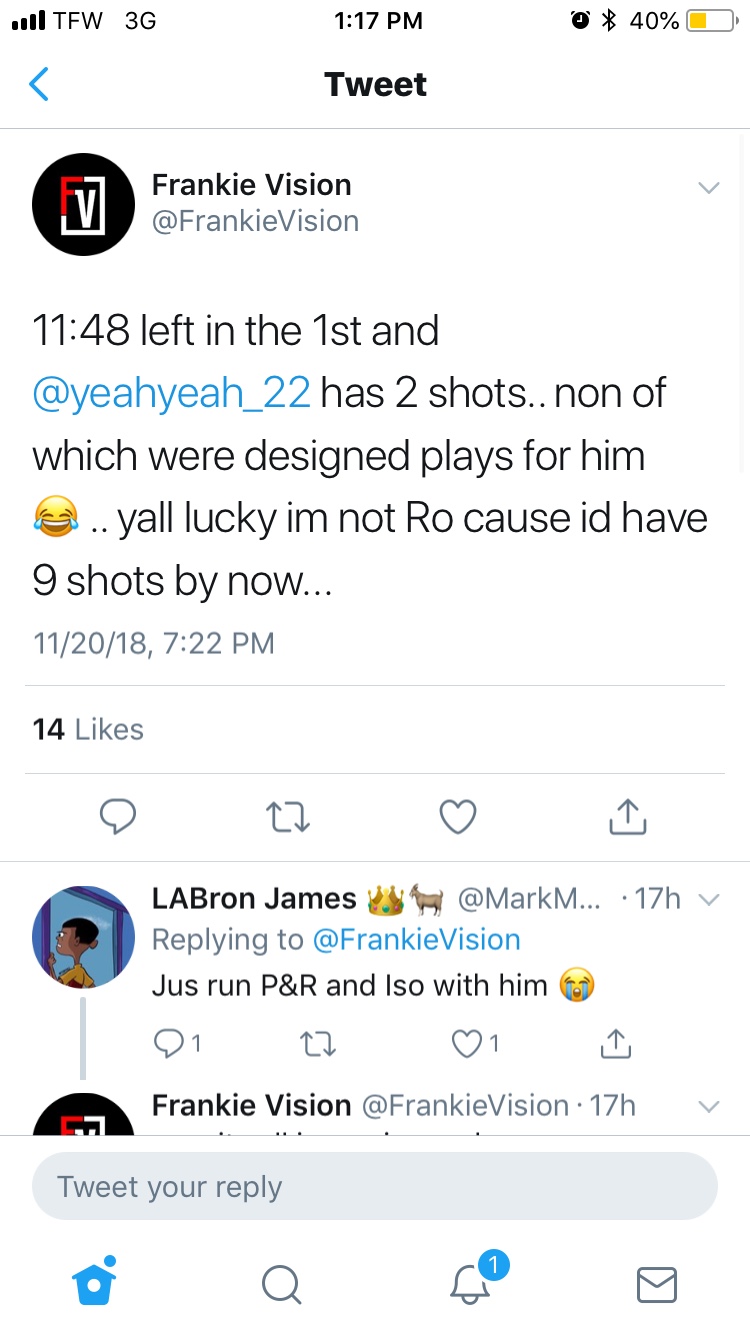Open Search tab in bottom bar

tap(281, 1284)
